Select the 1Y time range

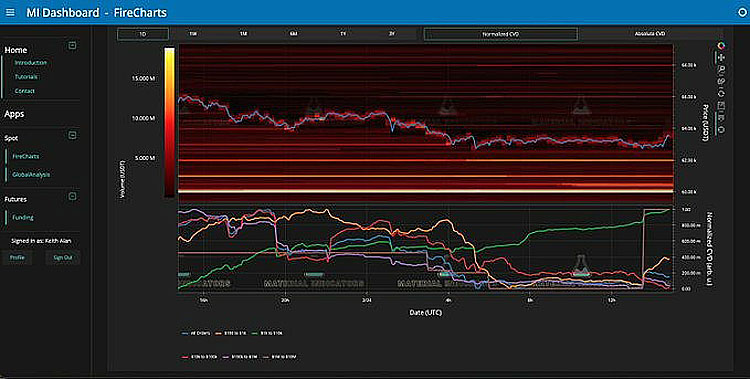coord(343,34)
